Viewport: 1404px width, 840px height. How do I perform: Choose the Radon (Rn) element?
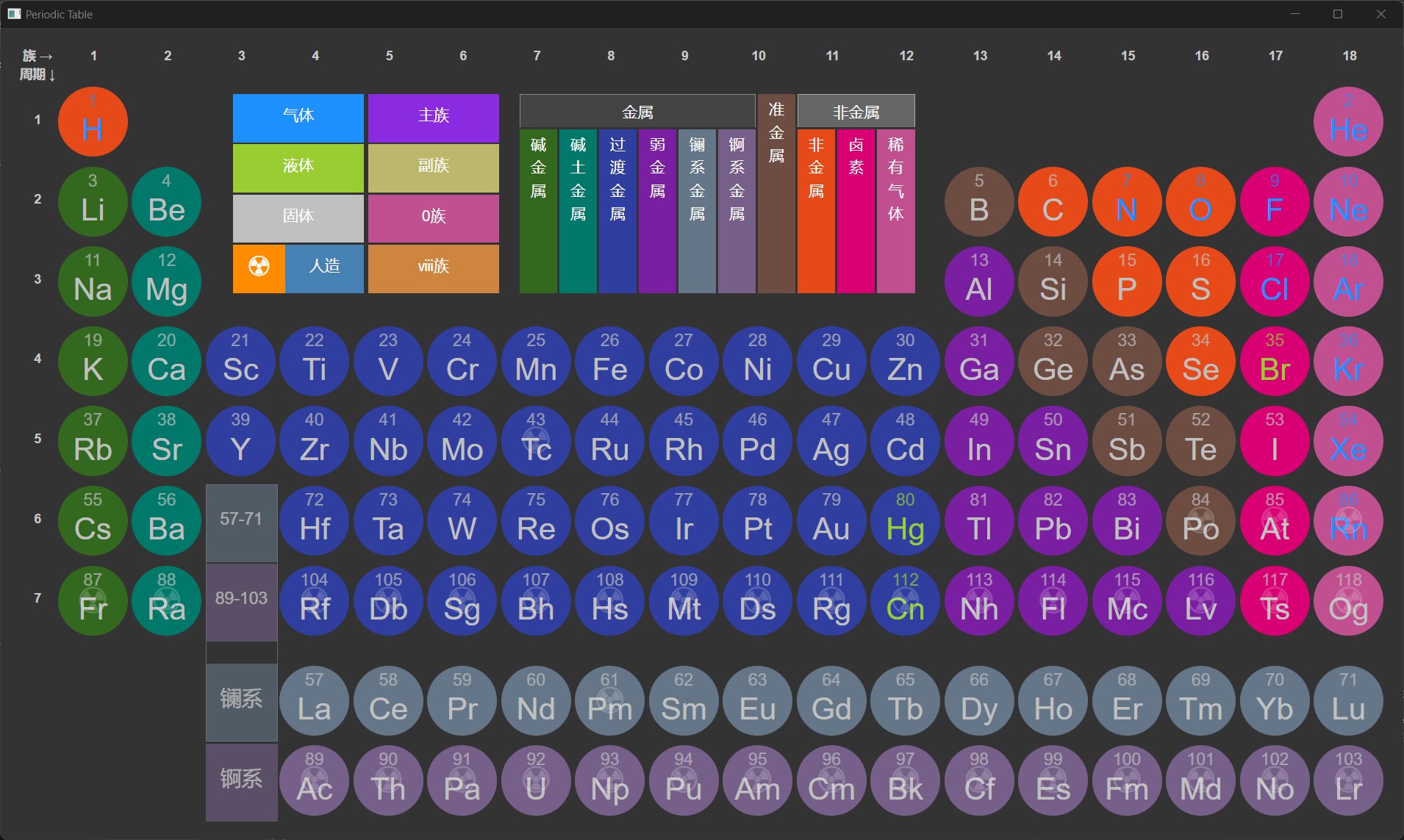click(x=1348, y=521)
